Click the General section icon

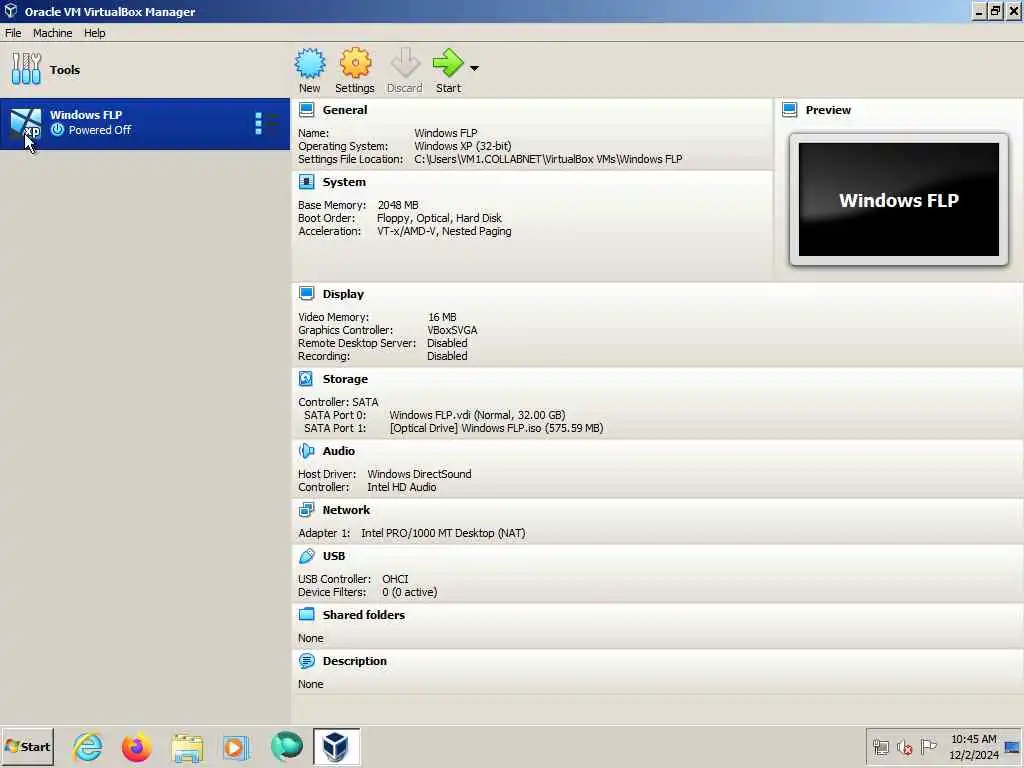coord(306,110)
